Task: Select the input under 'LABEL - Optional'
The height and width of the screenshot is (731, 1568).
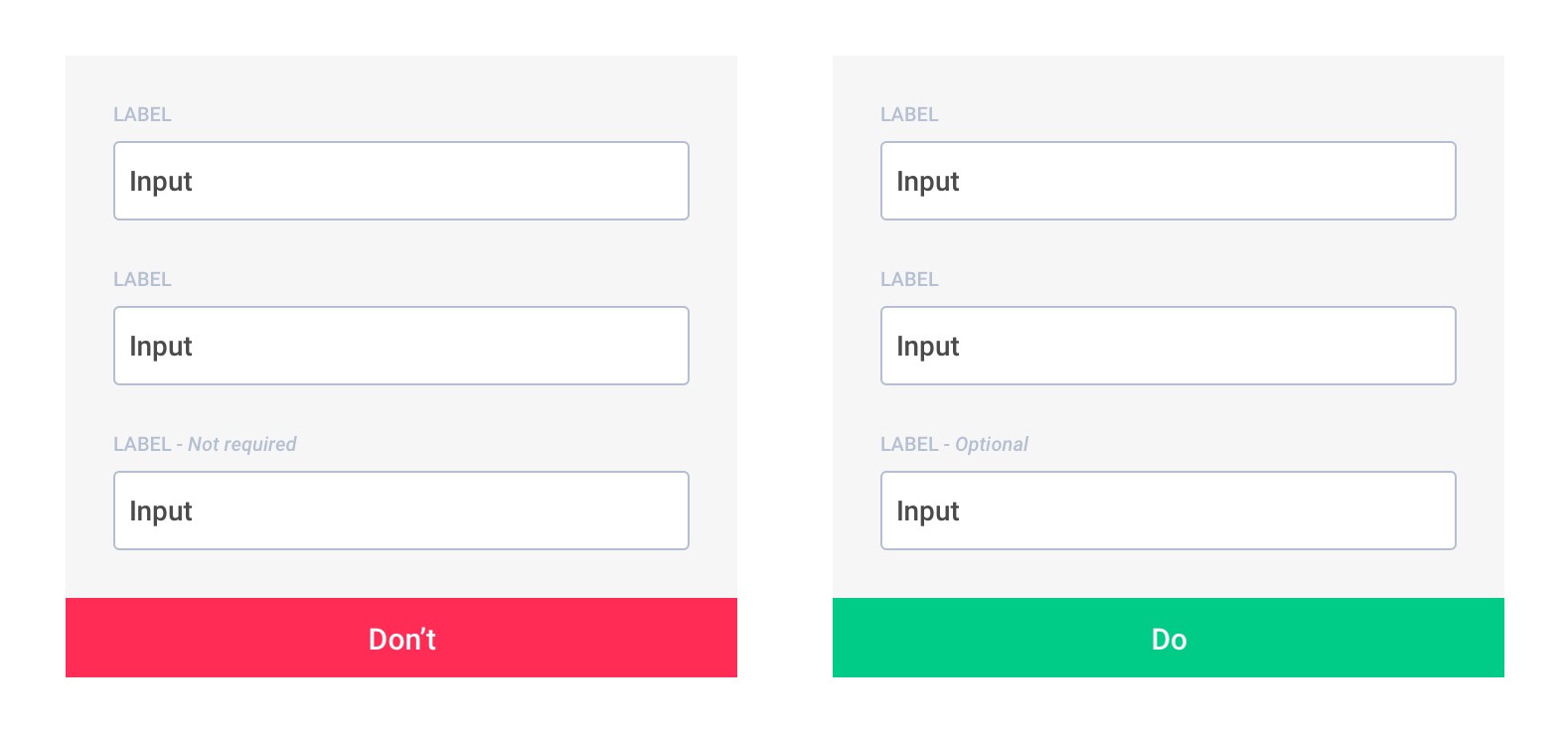Action: tap(1169, 511)
